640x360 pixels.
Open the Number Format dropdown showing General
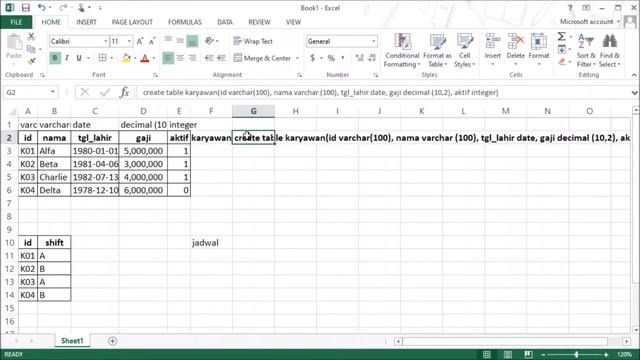373,41
